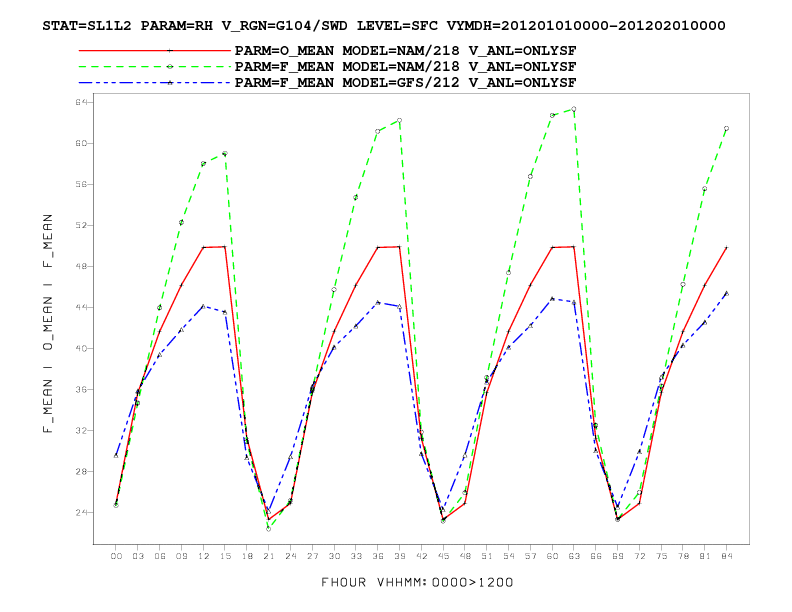This screenshot has width=792, height=612.
Task: Click y-axis tick value 24
Action: click(x=82, y=513)
